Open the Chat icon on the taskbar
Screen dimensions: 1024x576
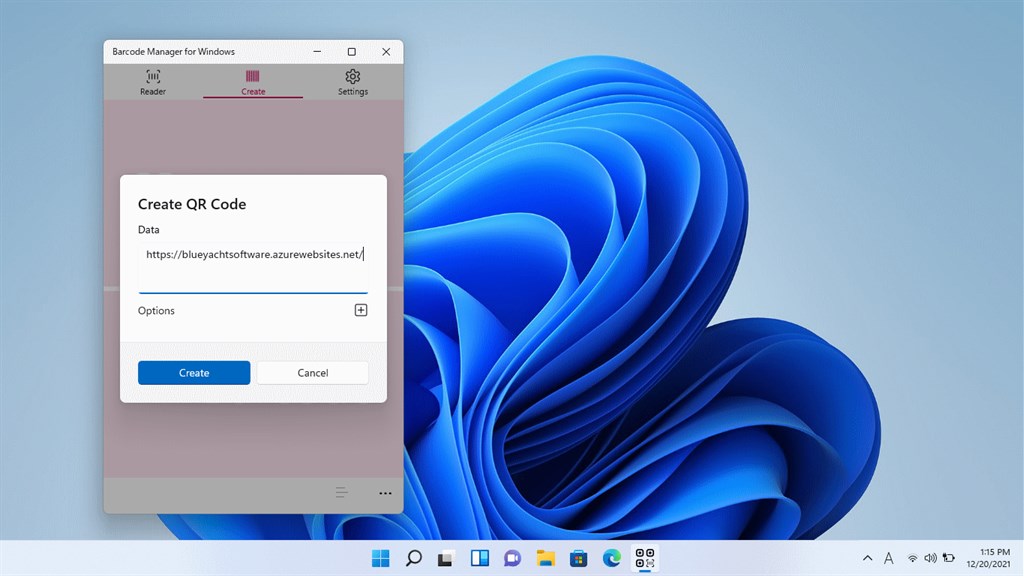pos(512,558)
